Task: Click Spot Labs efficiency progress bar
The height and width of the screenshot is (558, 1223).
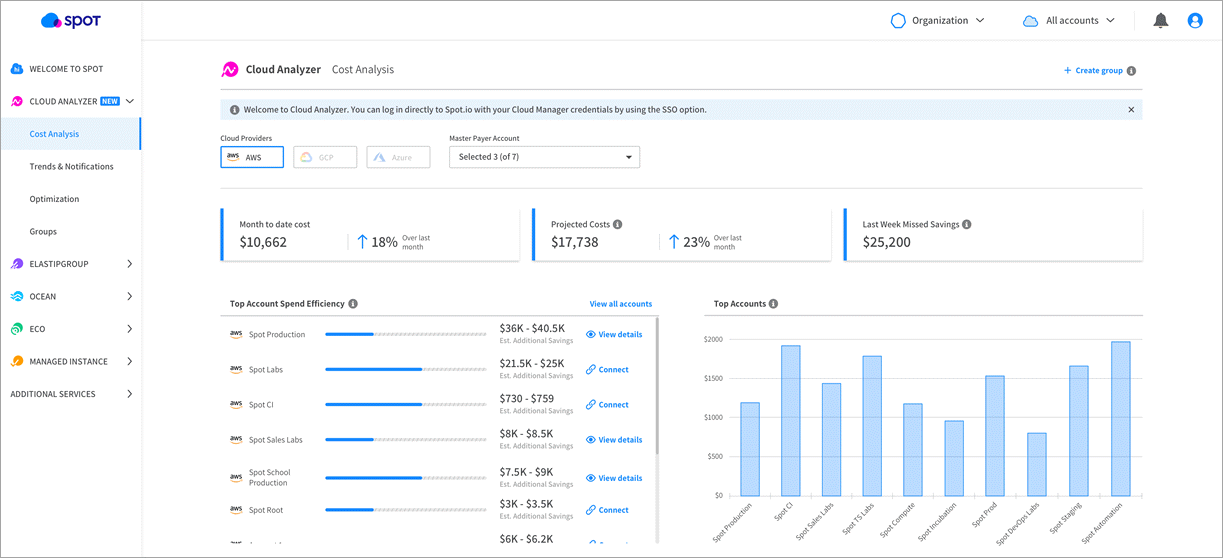Action: 407,369
